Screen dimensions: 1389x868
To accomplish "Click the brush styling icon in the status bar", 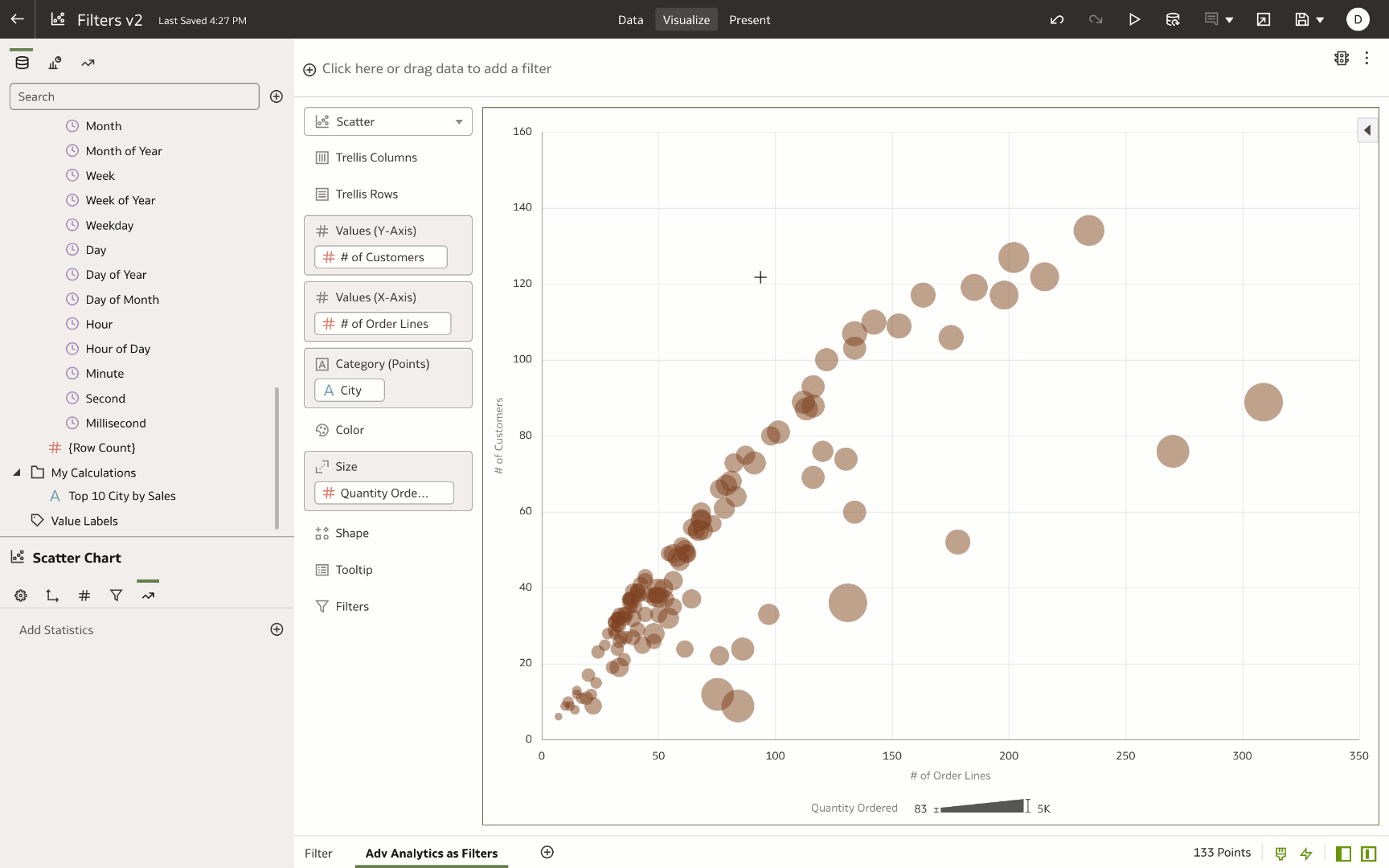I will 1280,853.
